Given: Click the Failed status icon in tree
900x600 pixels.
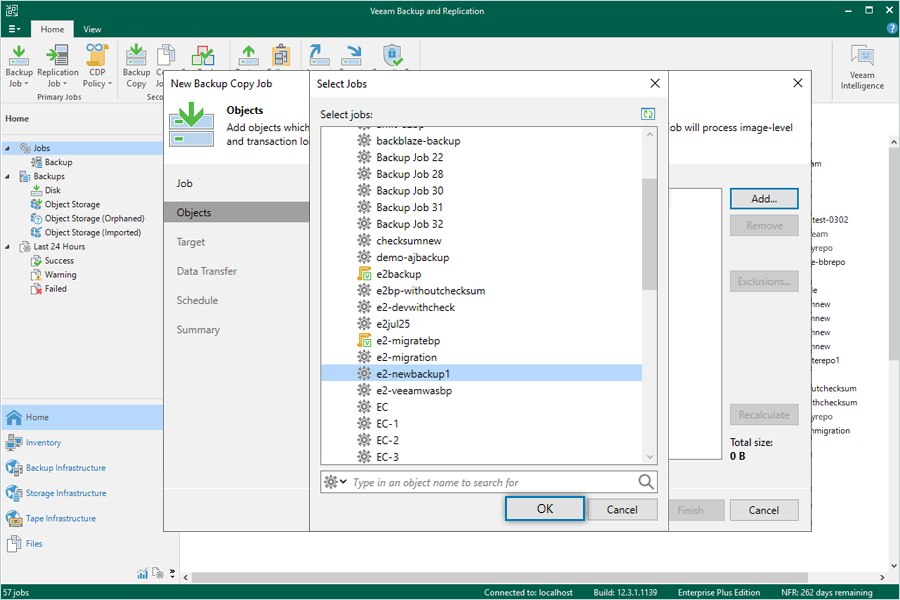Looking at the screenshot, I should (36, 289).
